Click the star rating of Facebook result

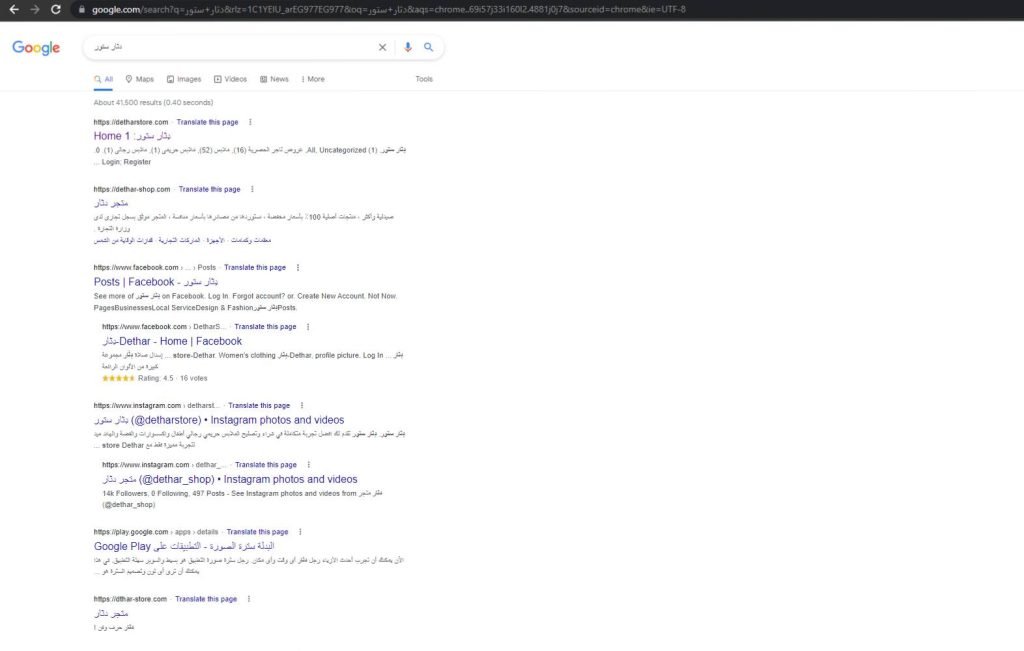pyautogui.click(x=118, y=378)
